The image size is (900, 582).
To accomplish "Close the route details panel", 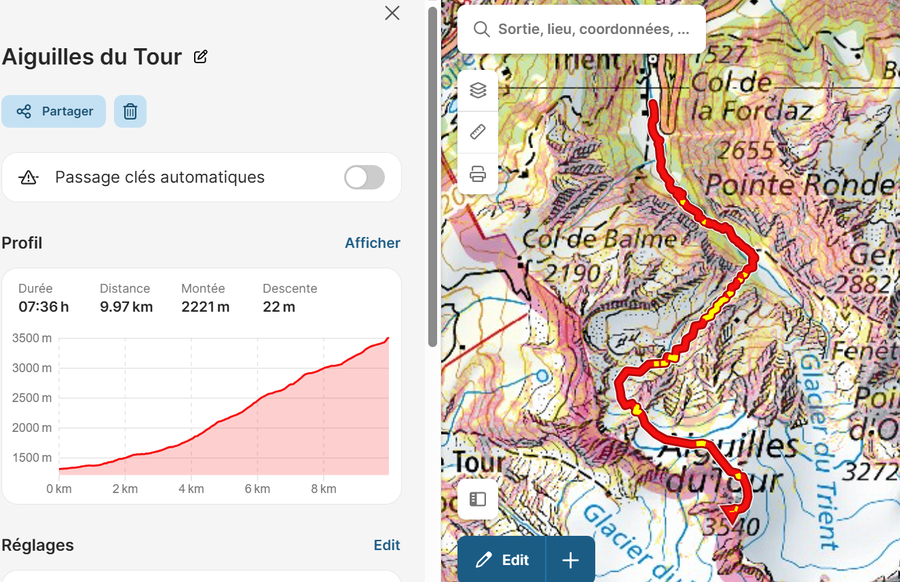I will point(392,13).
